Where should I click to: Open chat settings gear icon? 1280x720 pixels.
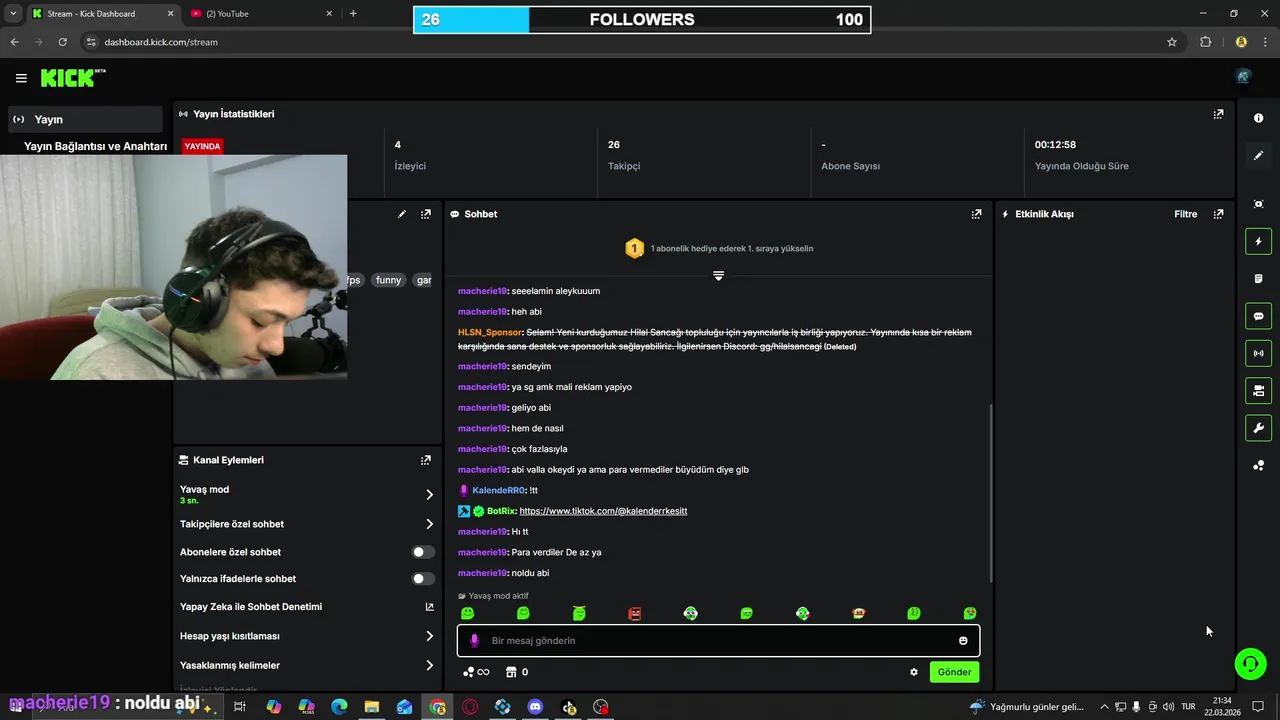[x=913, y=672]
